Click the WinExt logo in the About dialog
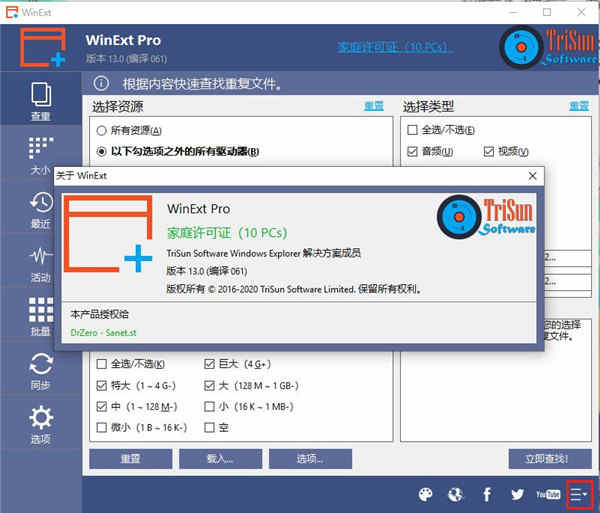 pyautogui.click(x=108, y=234)
